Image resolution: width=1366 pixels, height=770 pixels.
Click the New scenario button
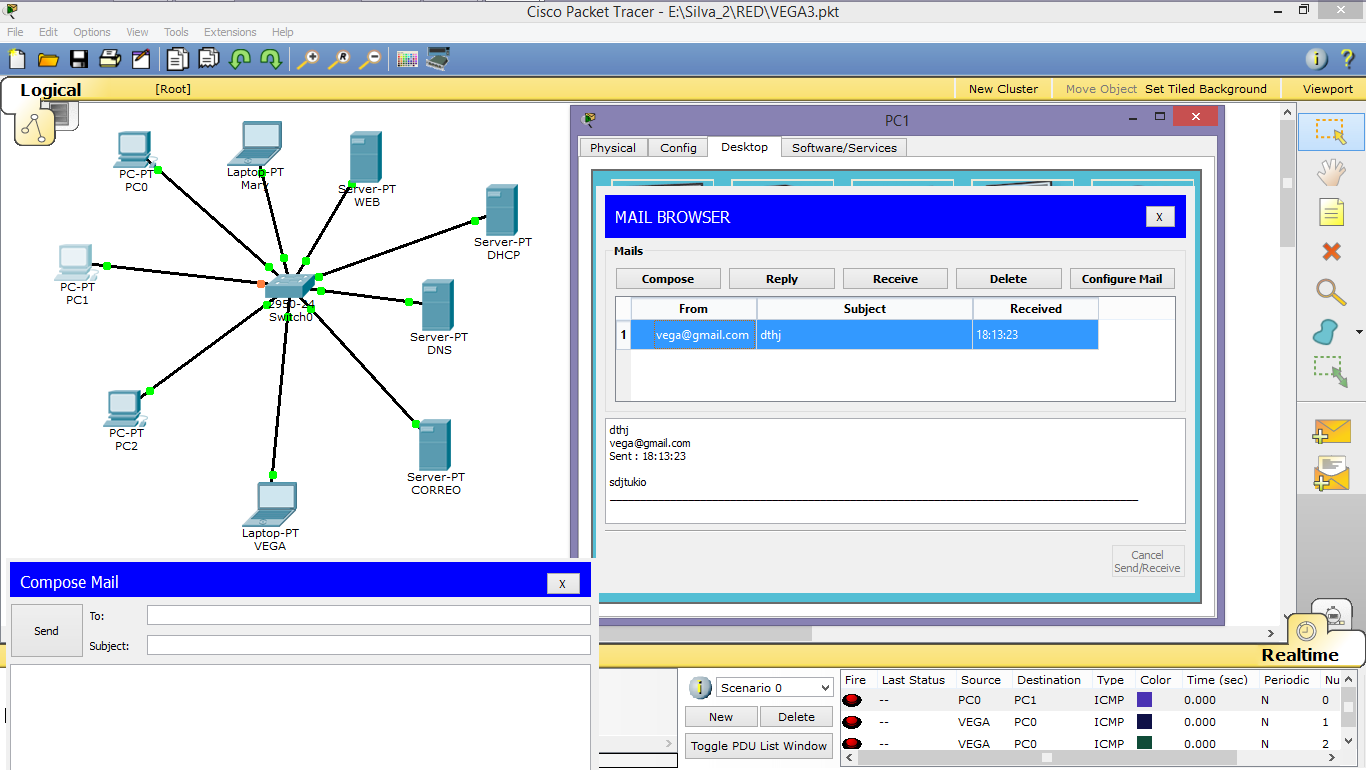[x=721, y=717]
